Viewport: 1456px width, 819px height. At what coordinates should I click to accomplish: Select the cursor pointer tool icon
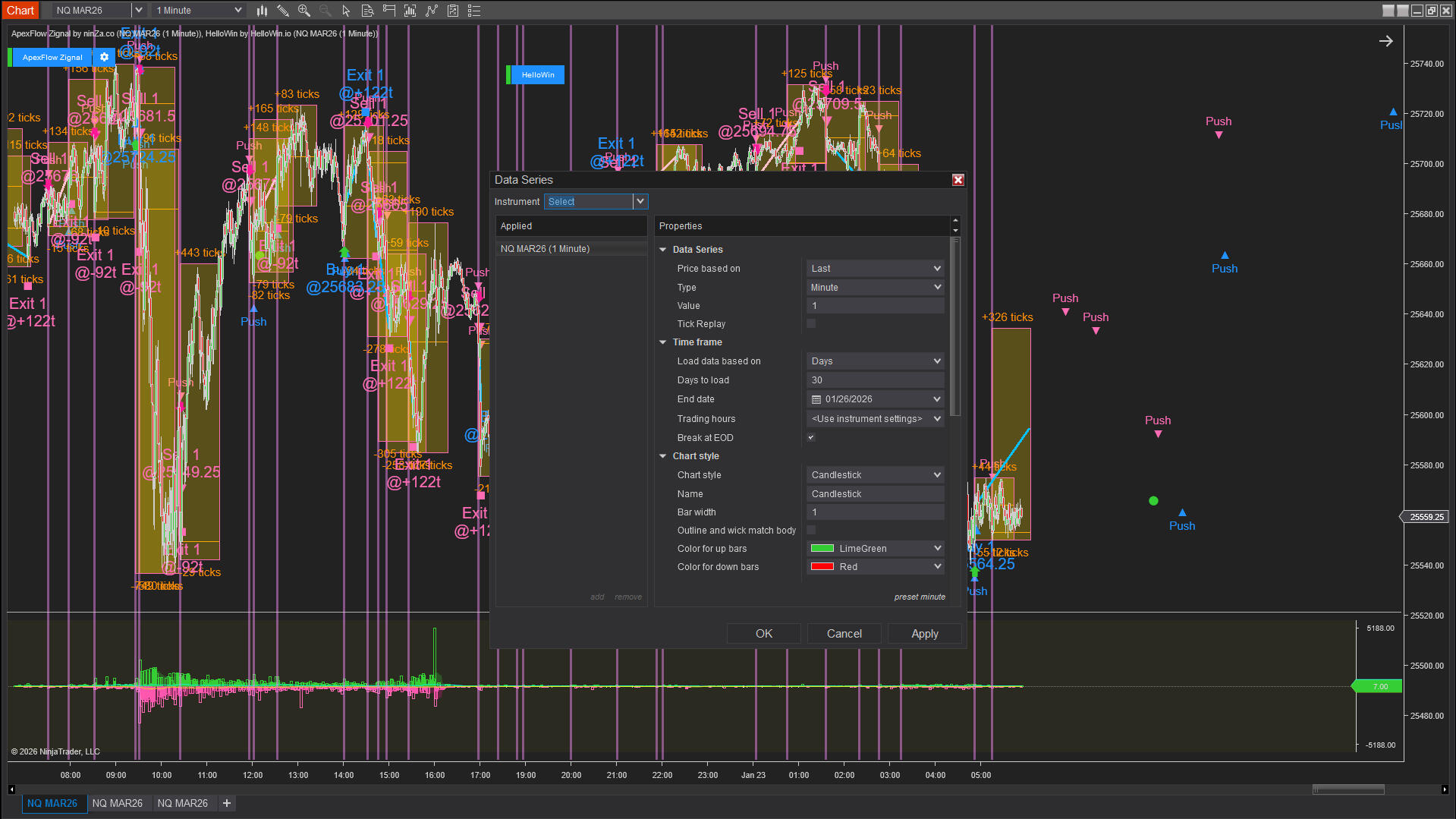tap(346, 11)
